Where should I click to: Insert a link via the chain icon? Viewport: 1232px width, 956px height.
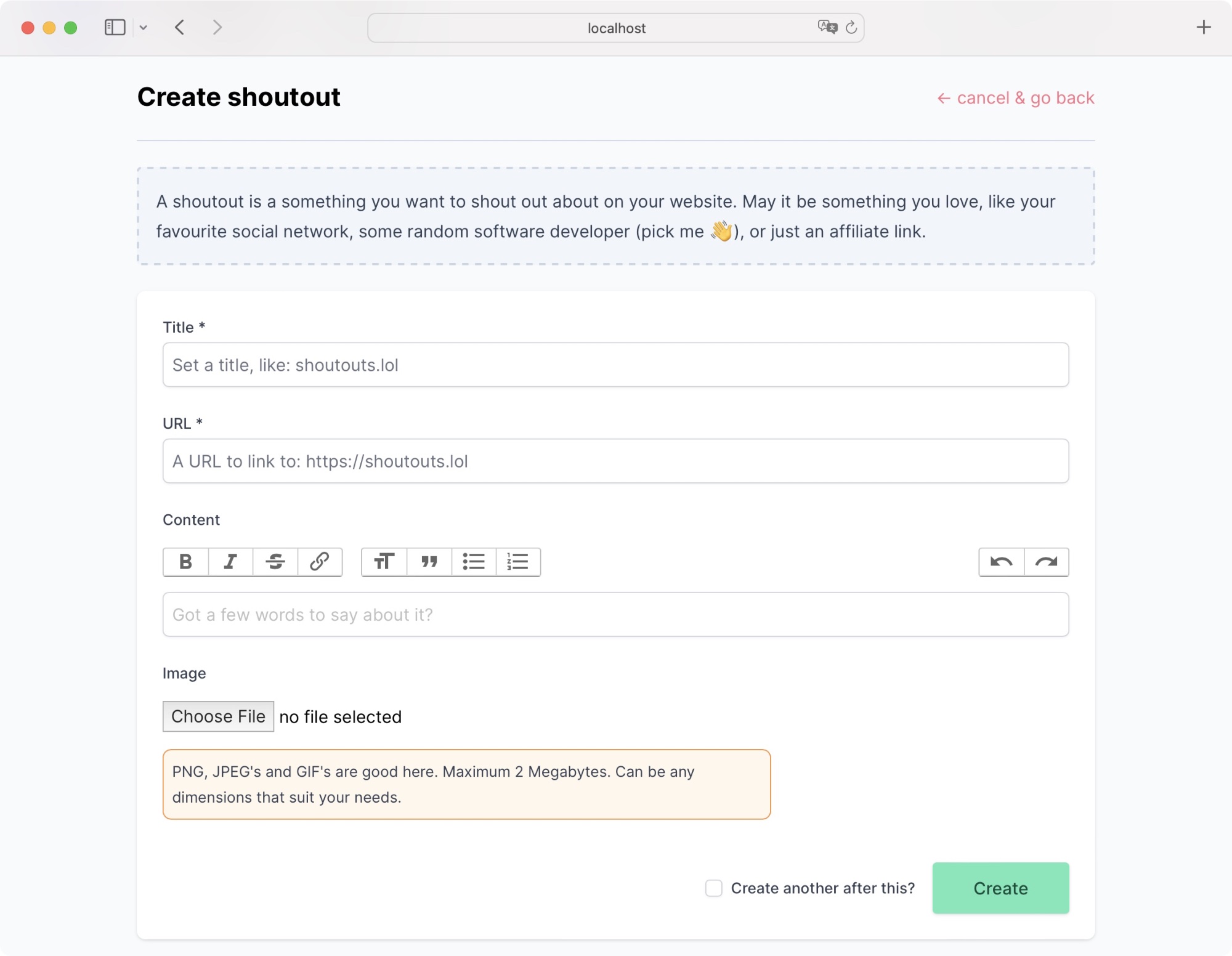click(x=320, y=562)
